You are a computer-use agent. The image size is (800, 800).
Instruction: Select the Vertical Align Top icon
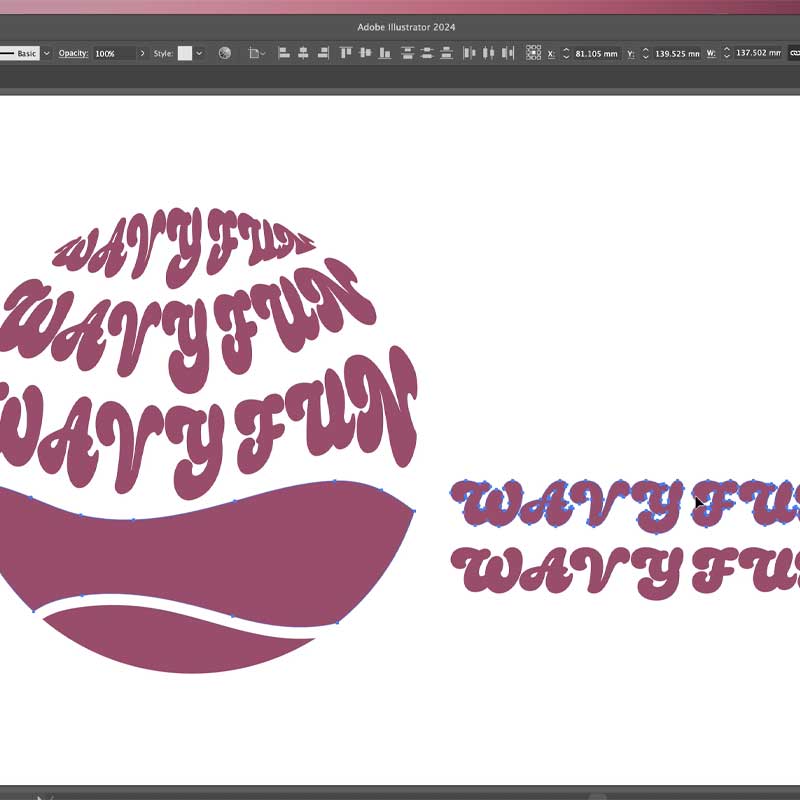tap(346, 52)
